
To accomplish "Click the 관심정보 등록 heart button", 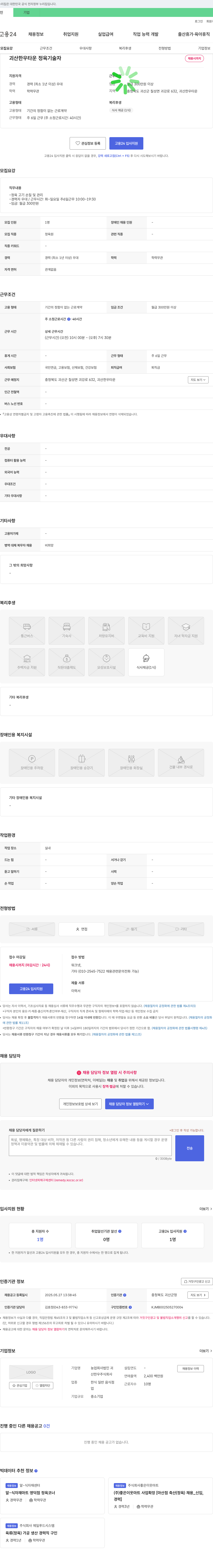I will 88,143.
